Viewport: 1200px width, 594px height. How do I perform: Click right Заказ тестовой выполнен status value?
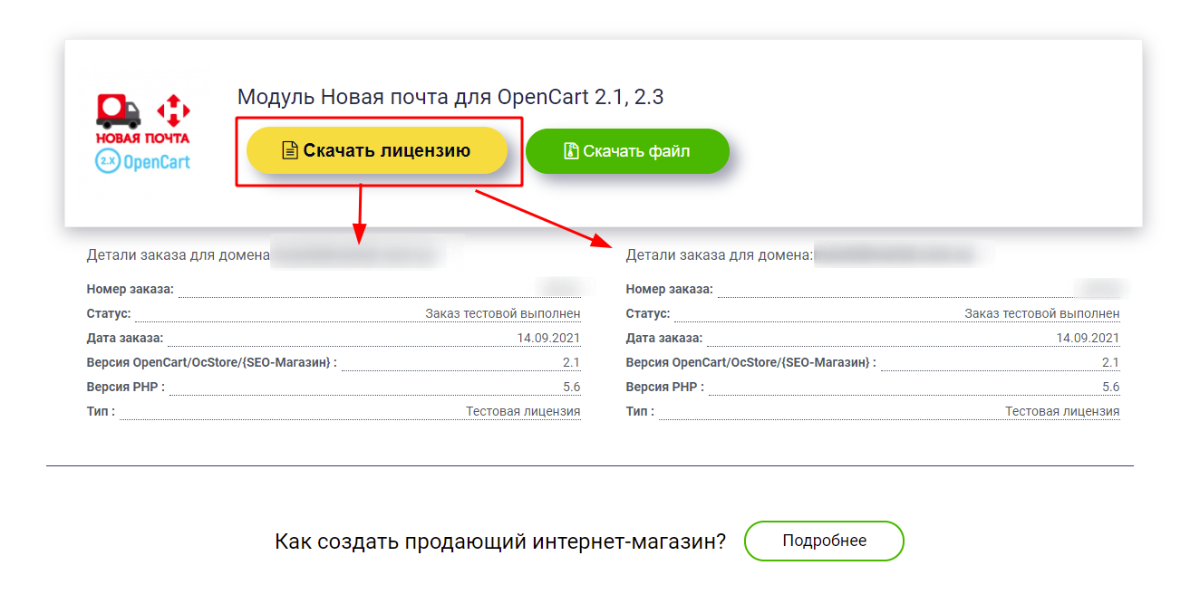point(1042,313)
